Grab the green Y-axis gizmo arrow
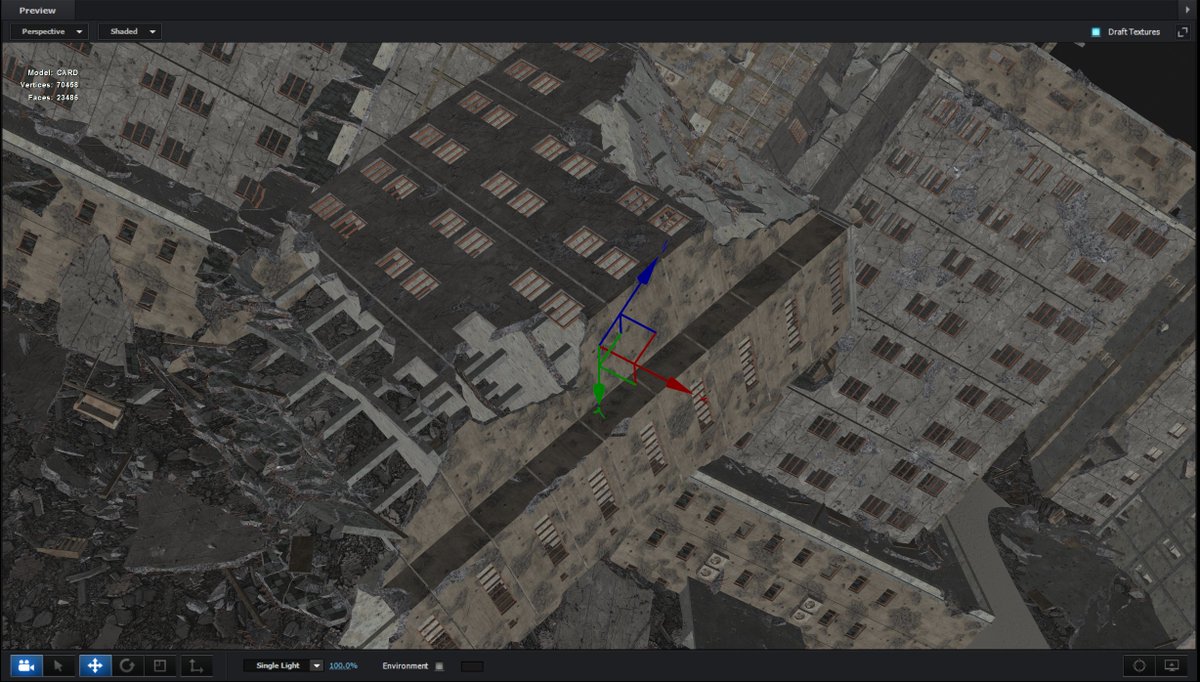 click(599, 392)
